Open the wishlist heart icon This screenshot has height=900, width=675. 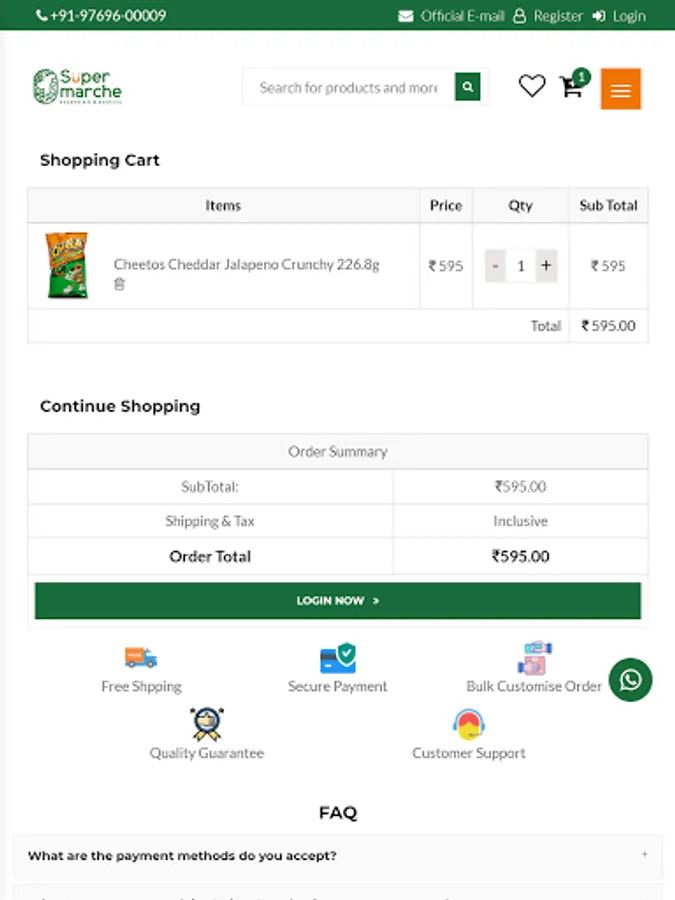532,87
